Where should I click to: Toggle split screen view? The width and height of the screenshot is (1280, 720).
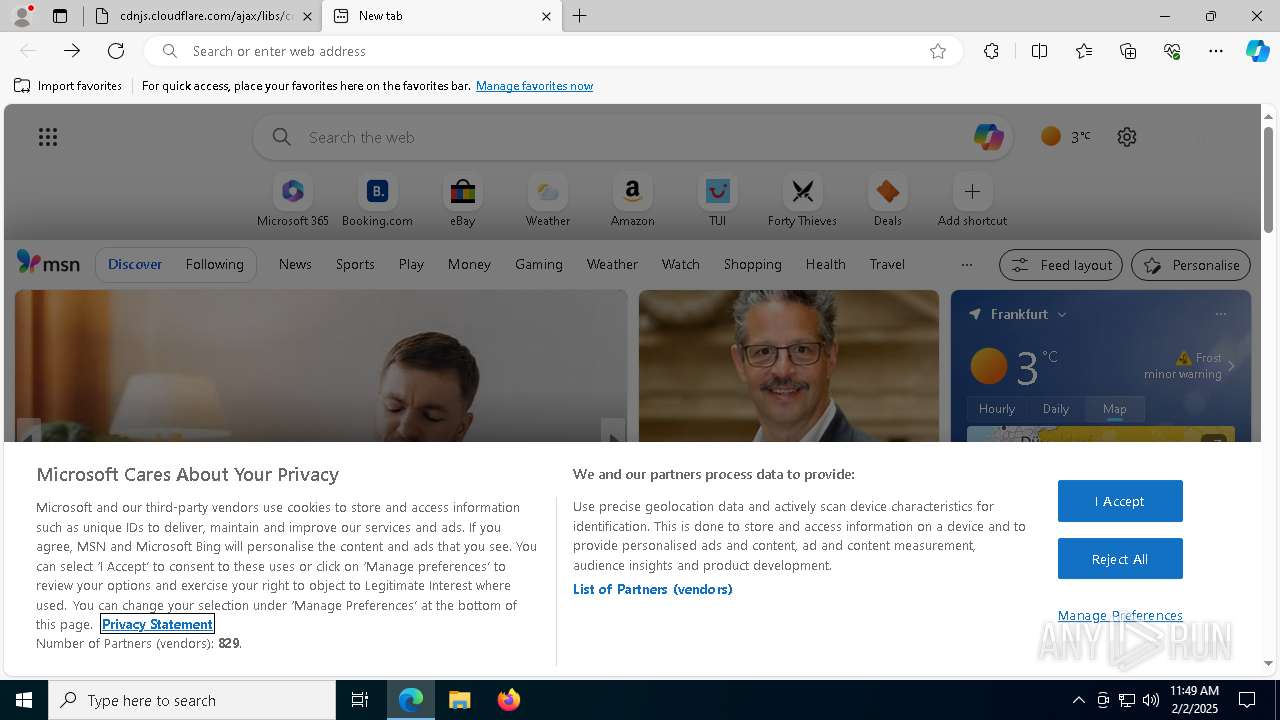coord(1039,51)
